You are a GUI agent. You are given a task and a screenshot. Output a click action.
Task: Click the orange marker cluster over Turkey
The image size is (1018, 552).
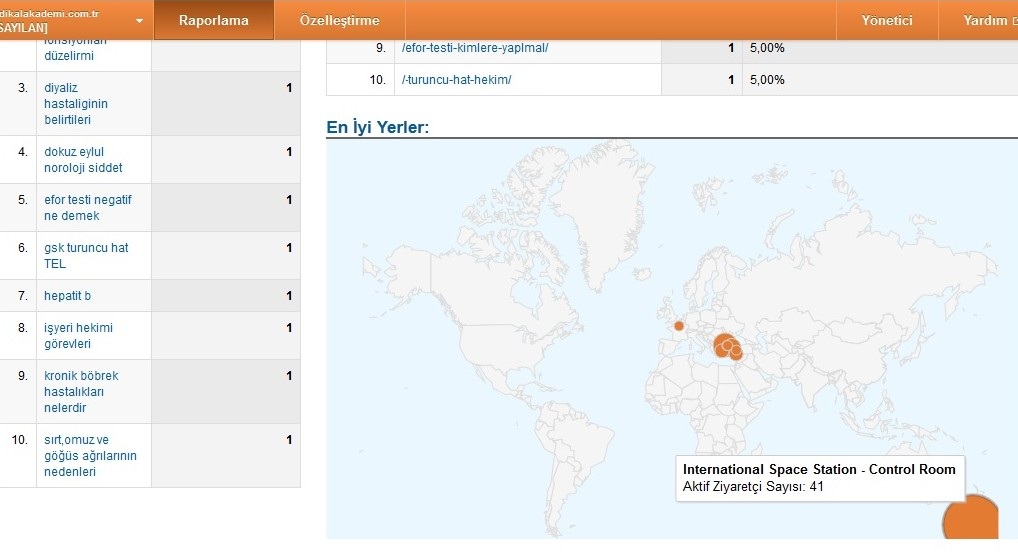point(726,347)
